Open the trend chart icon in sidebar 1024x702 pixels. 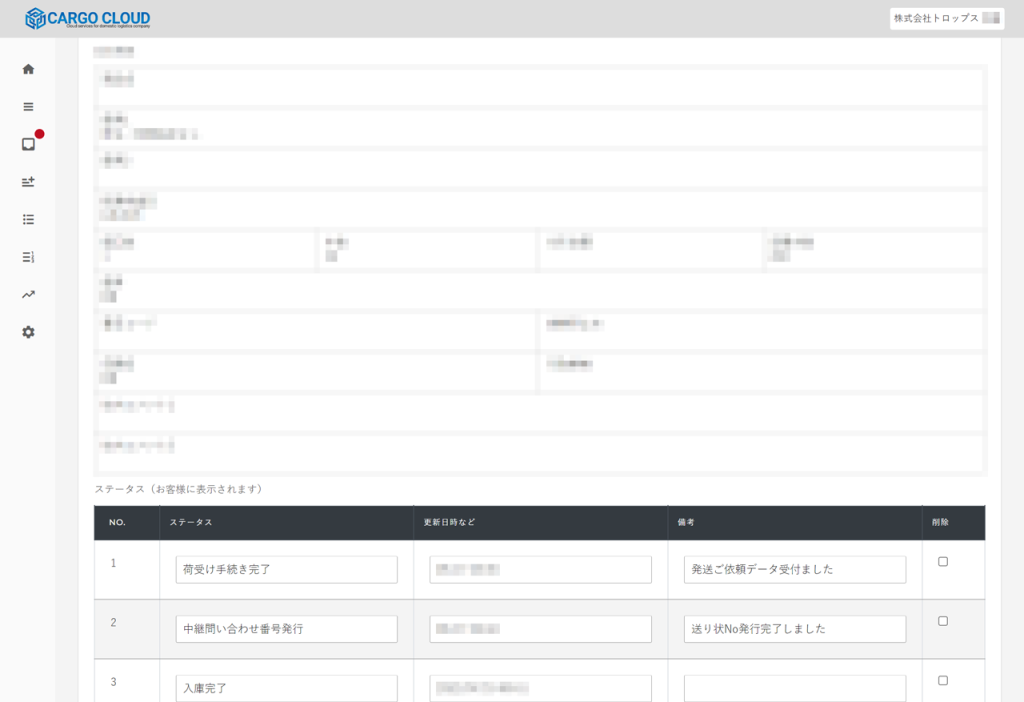click(x=28, y=294)
